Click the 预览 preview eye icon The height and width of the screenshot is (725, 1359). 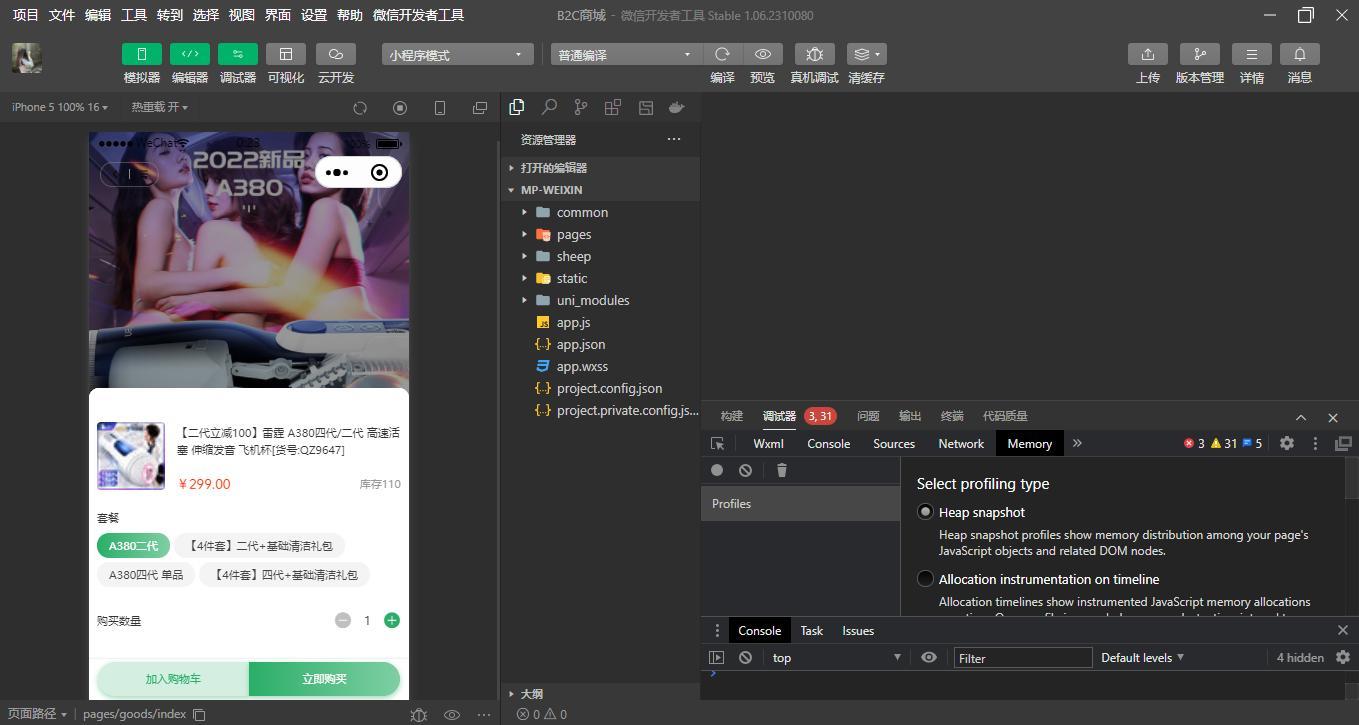tap(763, 54)
